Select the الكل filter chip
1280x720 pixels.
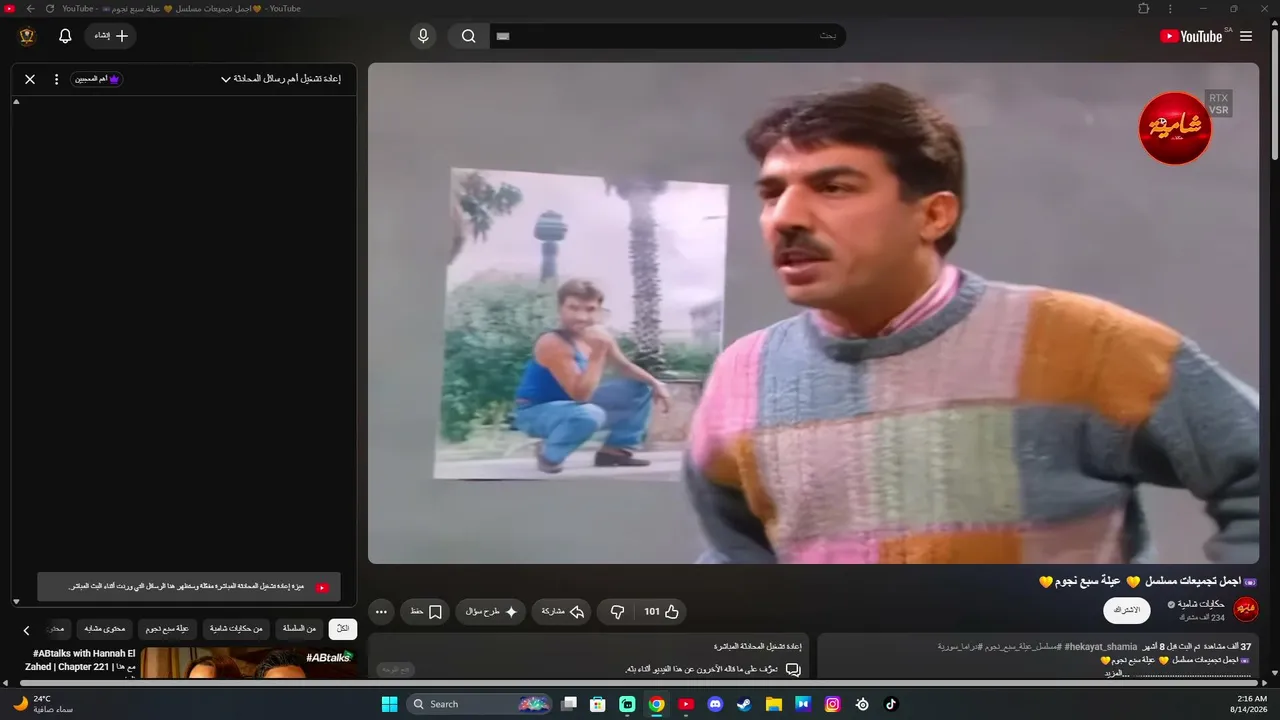343,629
